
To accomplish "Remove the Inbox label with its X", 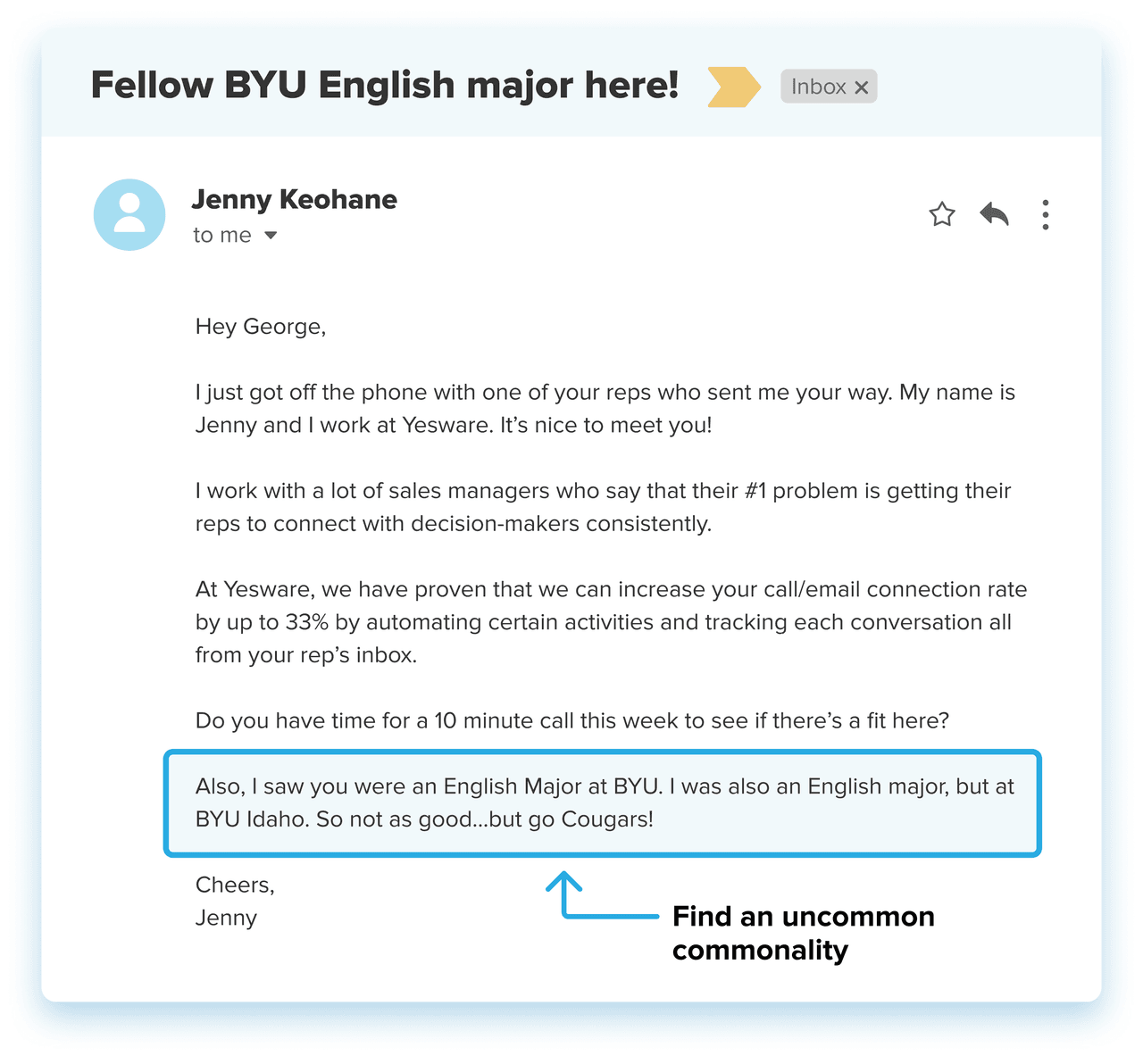I will [862, 87].
